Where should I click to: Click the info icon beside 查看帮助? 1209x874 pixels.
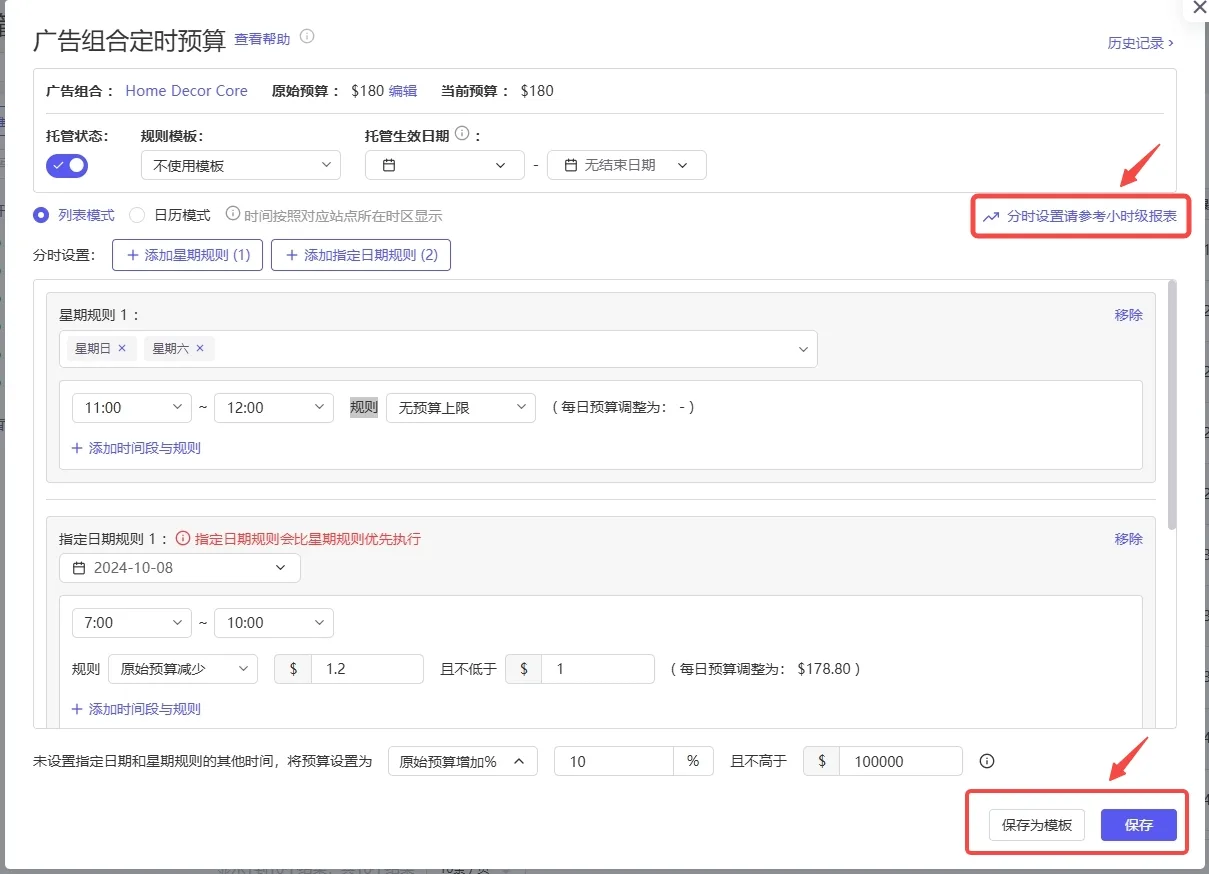307,37
